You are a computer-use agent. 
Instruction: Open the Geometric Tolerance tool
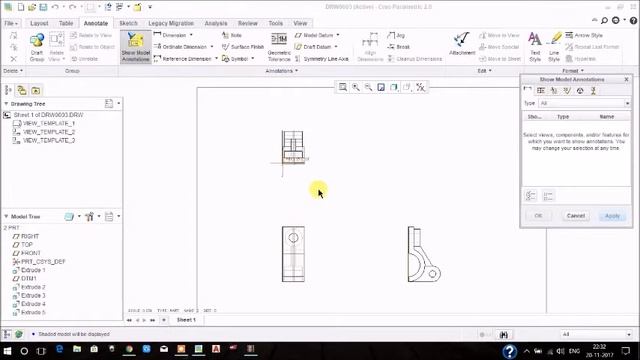tap(279, 47)
